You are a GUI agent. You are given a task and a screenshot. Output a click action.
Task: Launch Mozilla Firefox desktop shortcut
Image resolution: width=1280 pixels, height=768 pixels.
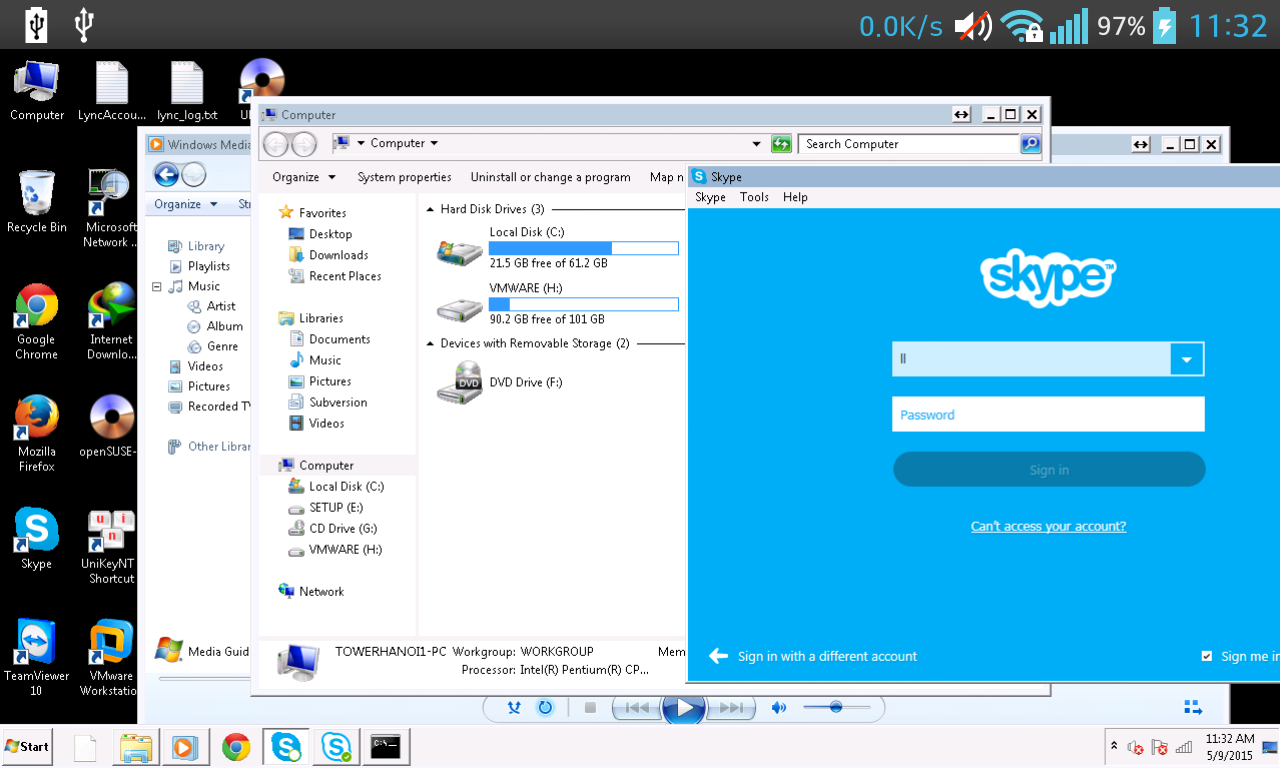pos(37,433)
